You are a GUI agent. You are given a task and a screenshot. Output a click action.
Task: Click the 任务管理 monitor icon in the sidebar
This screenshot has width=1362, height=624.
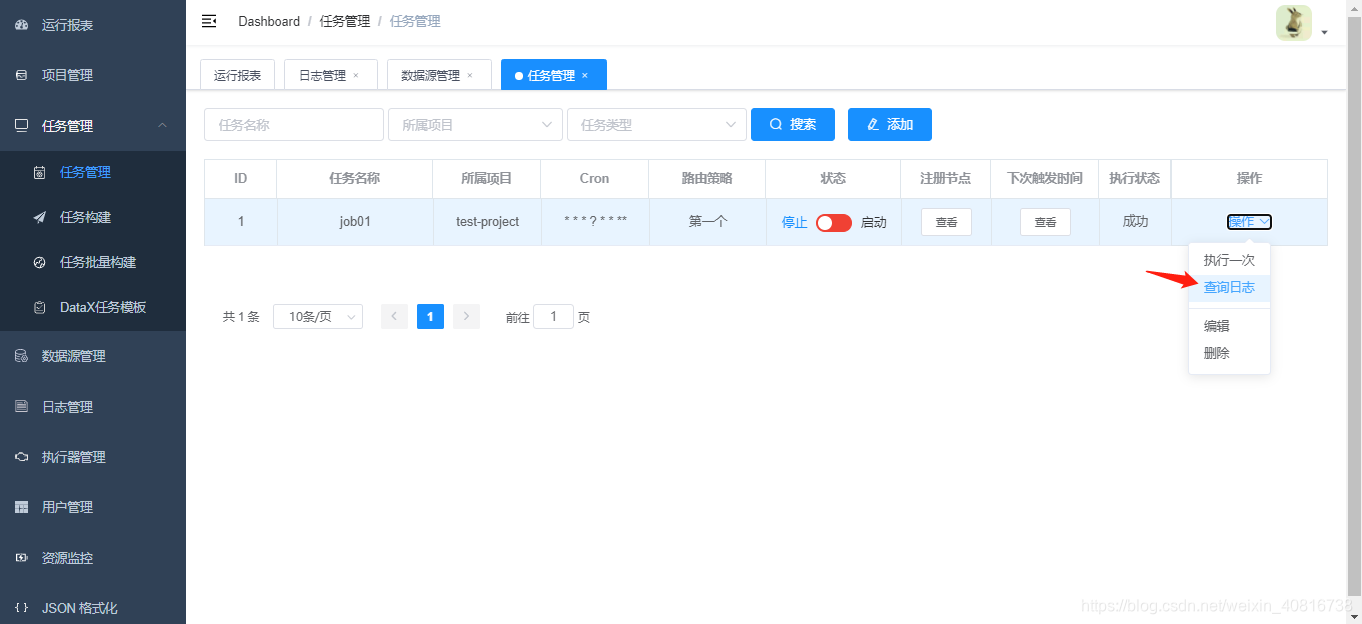(21, 126)
